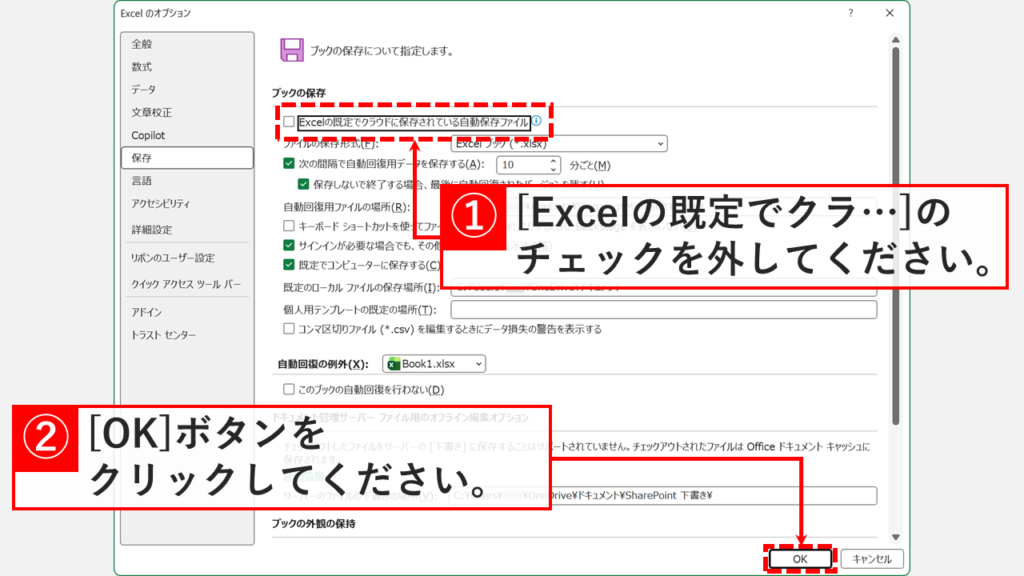This screenshot has height=576, width=1024.
Task: Toggle 次の間隔で自動回復用データを保存する checkbox
Action: [x=289, y=164]
